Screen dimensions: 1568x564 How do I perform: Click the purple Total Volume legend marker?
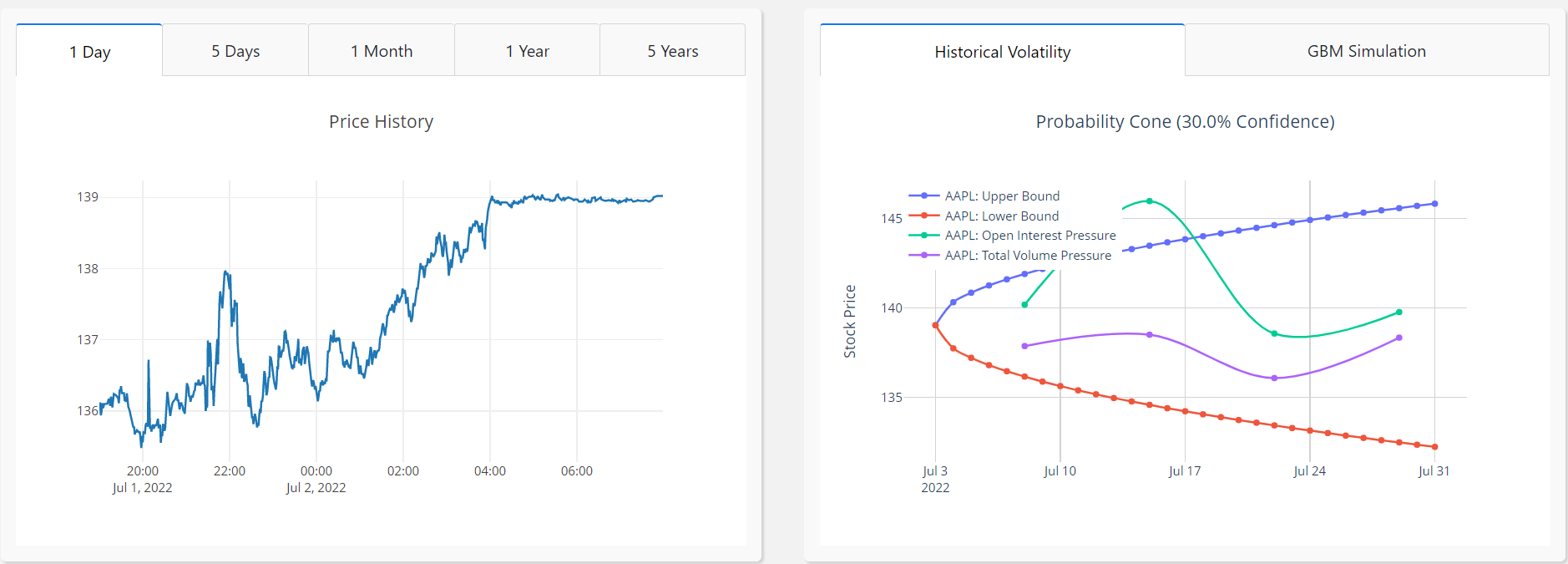click(x=924, y=256)
